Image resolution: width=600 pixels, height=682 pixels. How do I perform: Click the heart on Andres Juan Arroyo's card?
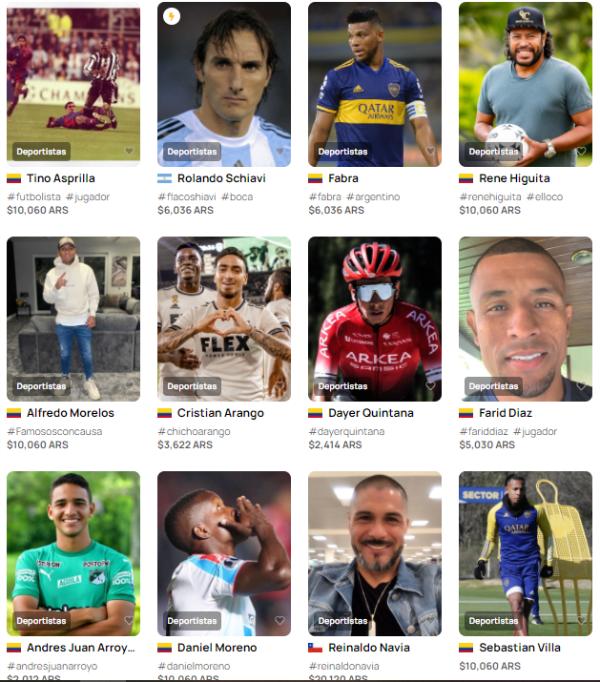coord(129,620)
